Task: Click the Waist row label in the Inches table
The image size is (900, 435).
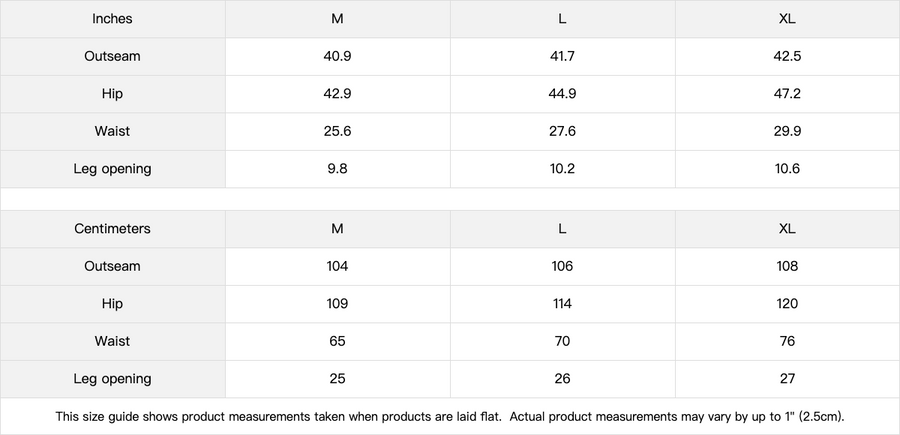Action: [112, 132]
